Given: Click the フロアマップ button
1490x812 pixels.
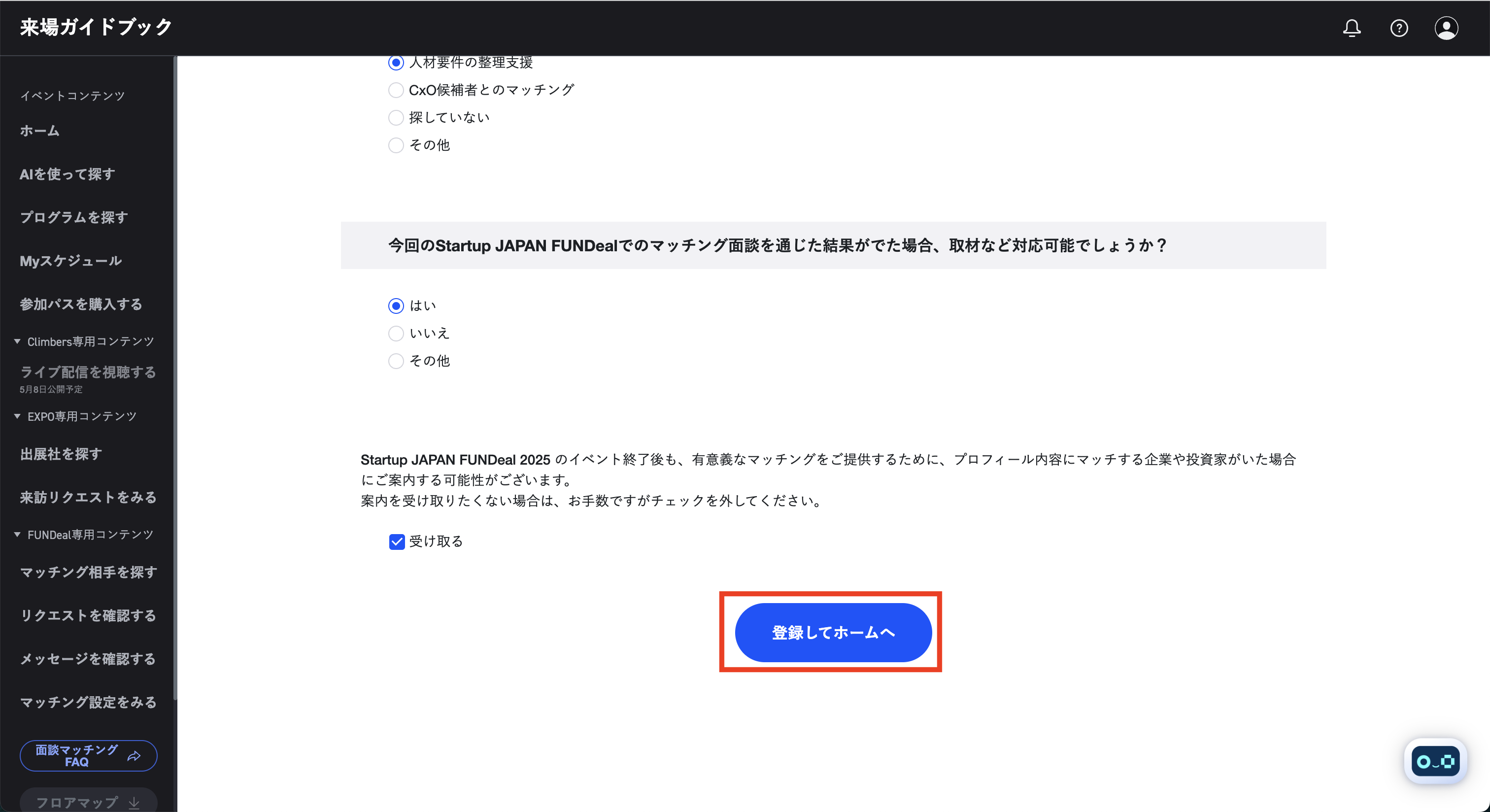Looking at the screenshot, I should point(89,801).
